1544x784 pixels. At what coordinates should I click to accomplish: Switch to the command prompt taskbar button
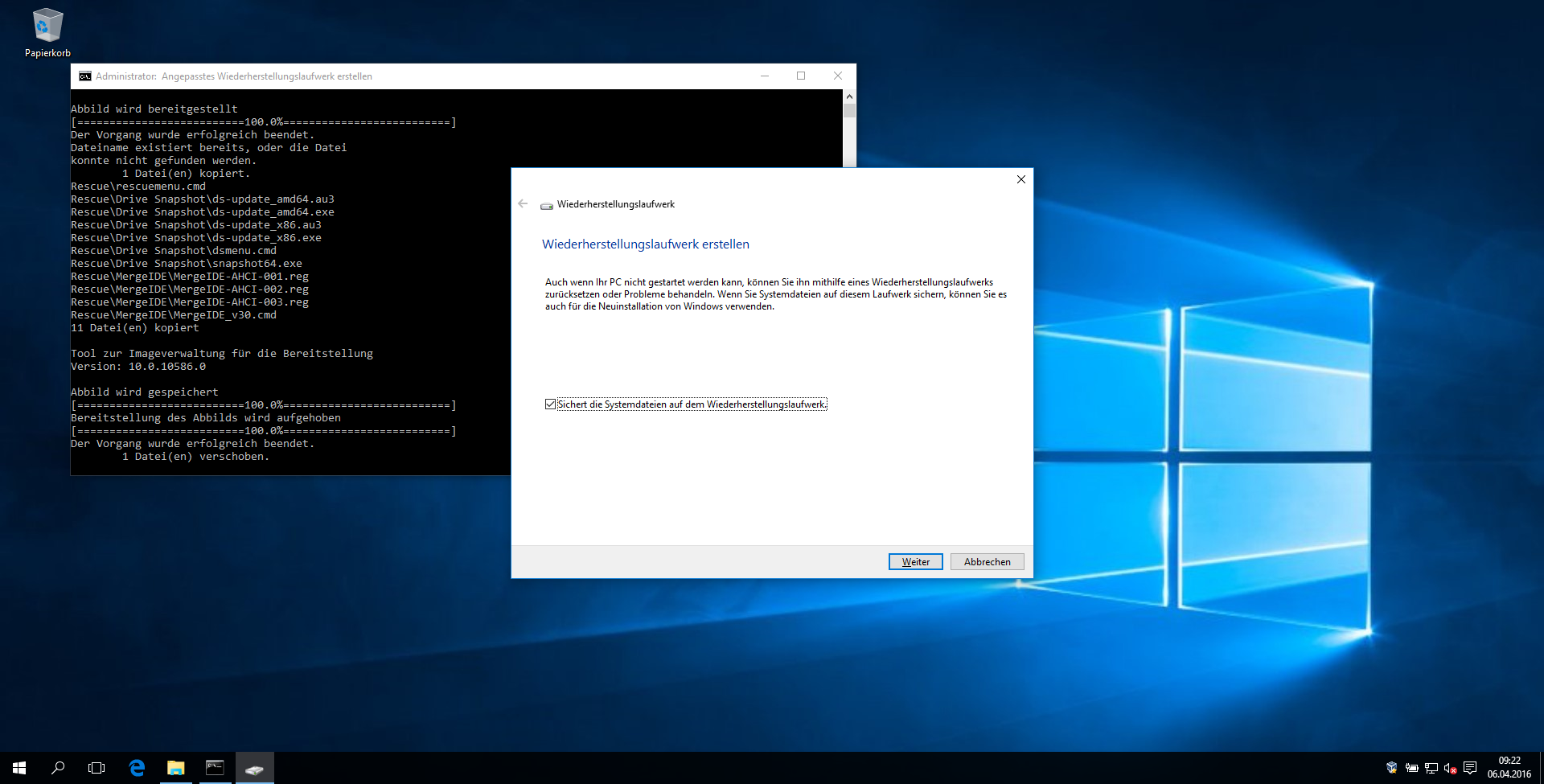[215, 768]
